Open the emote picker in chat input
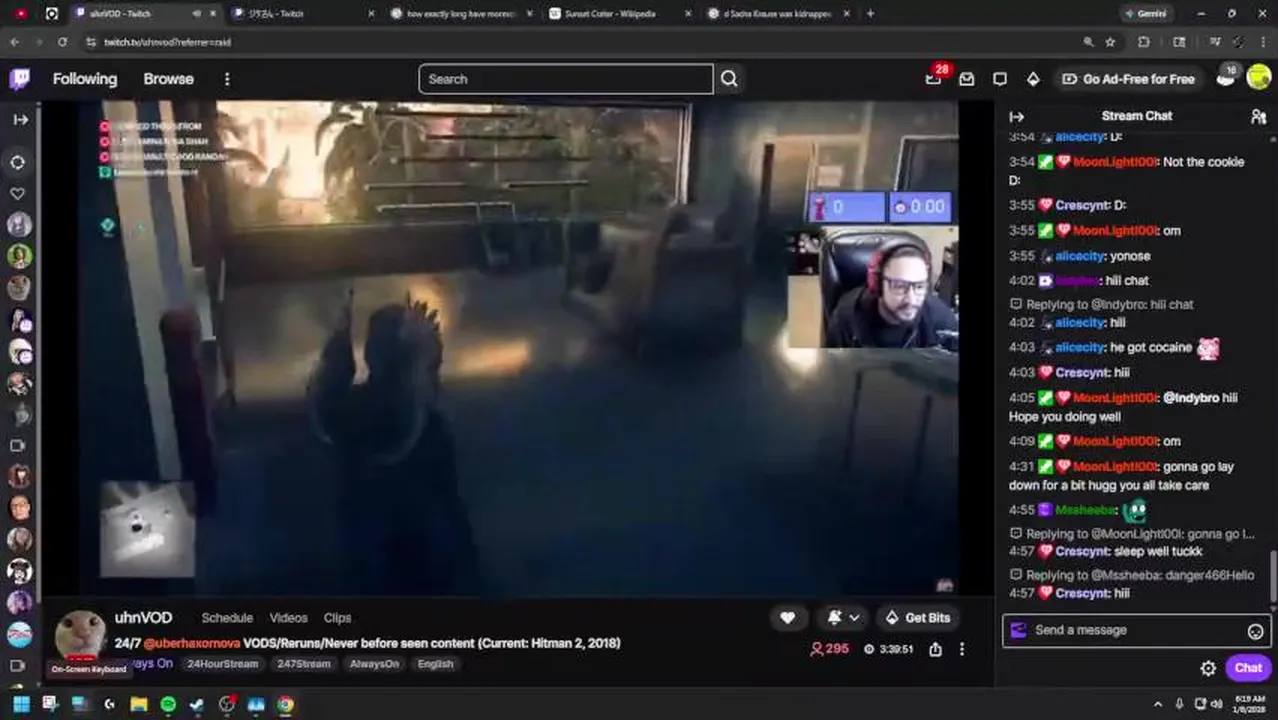This screenshot has width=1278, height=720. 1255,631
